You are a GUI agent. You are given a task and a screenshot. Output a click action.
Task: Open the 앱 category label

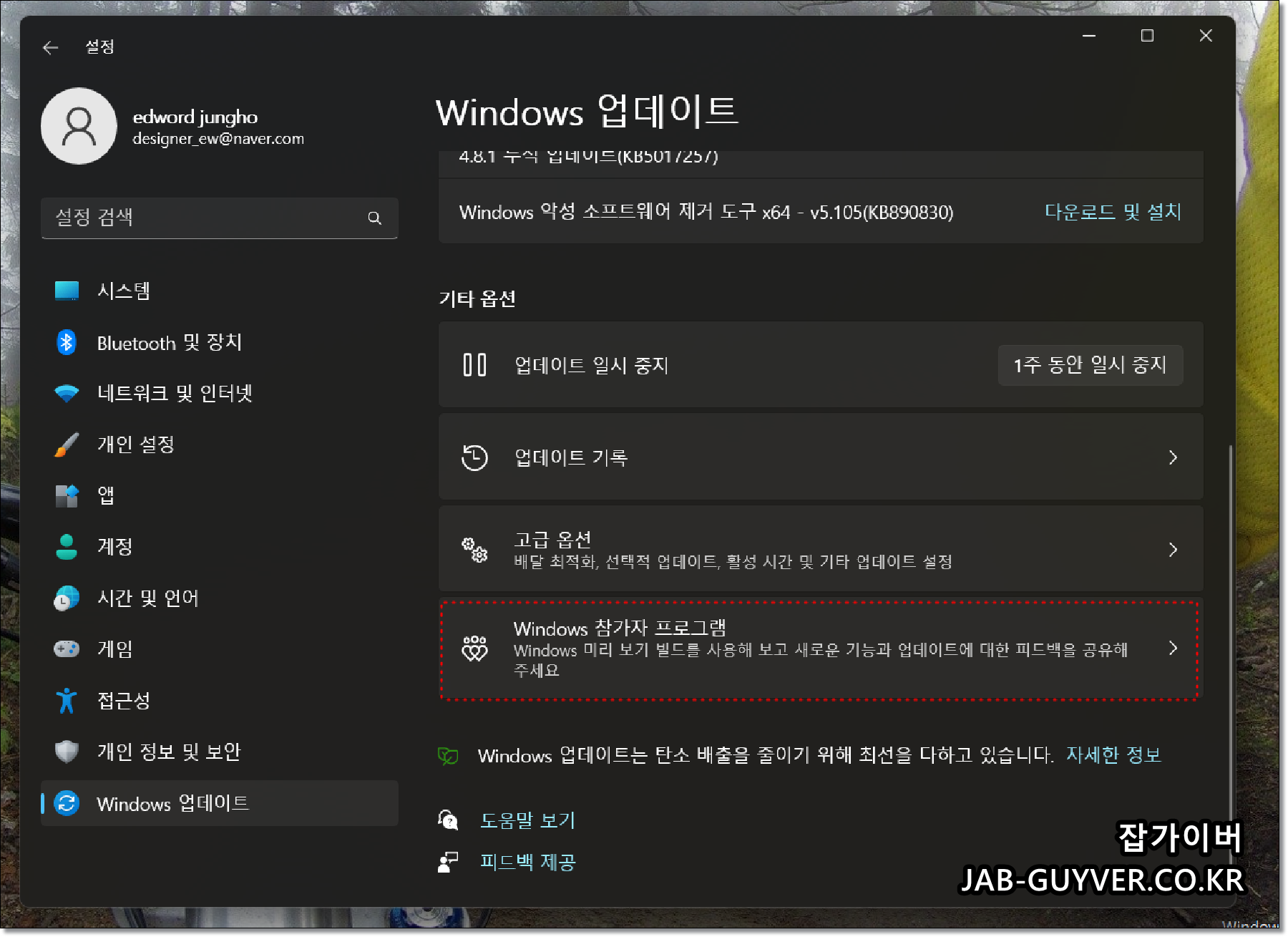click(106, 495)
